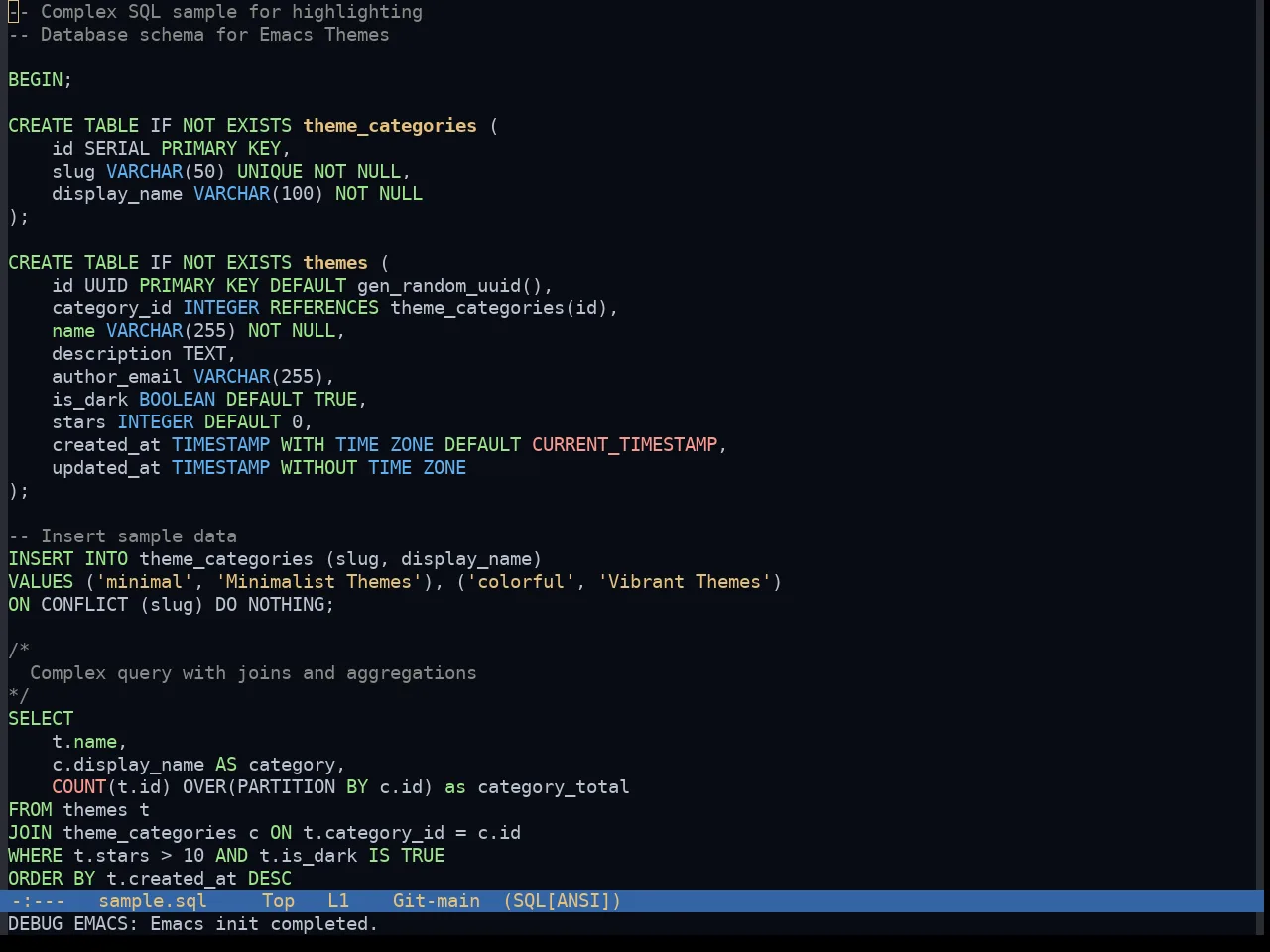Viewport: 1270px width, 952px height.
Task: Click first comment line 'Complex SQL sample for highlighting'
Action: click(x=231, y=12)
